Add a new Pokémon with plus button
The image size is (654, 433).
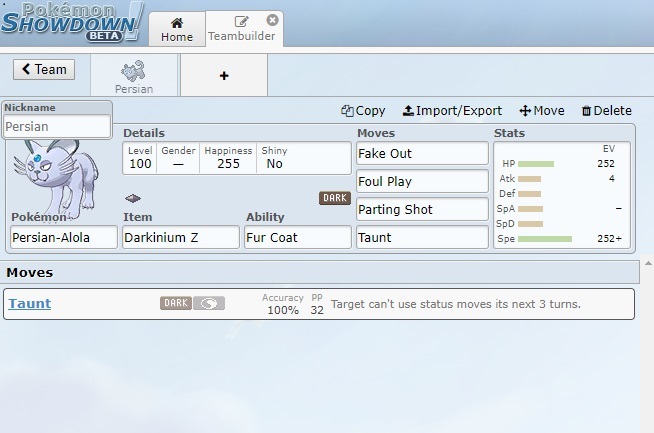223,76
